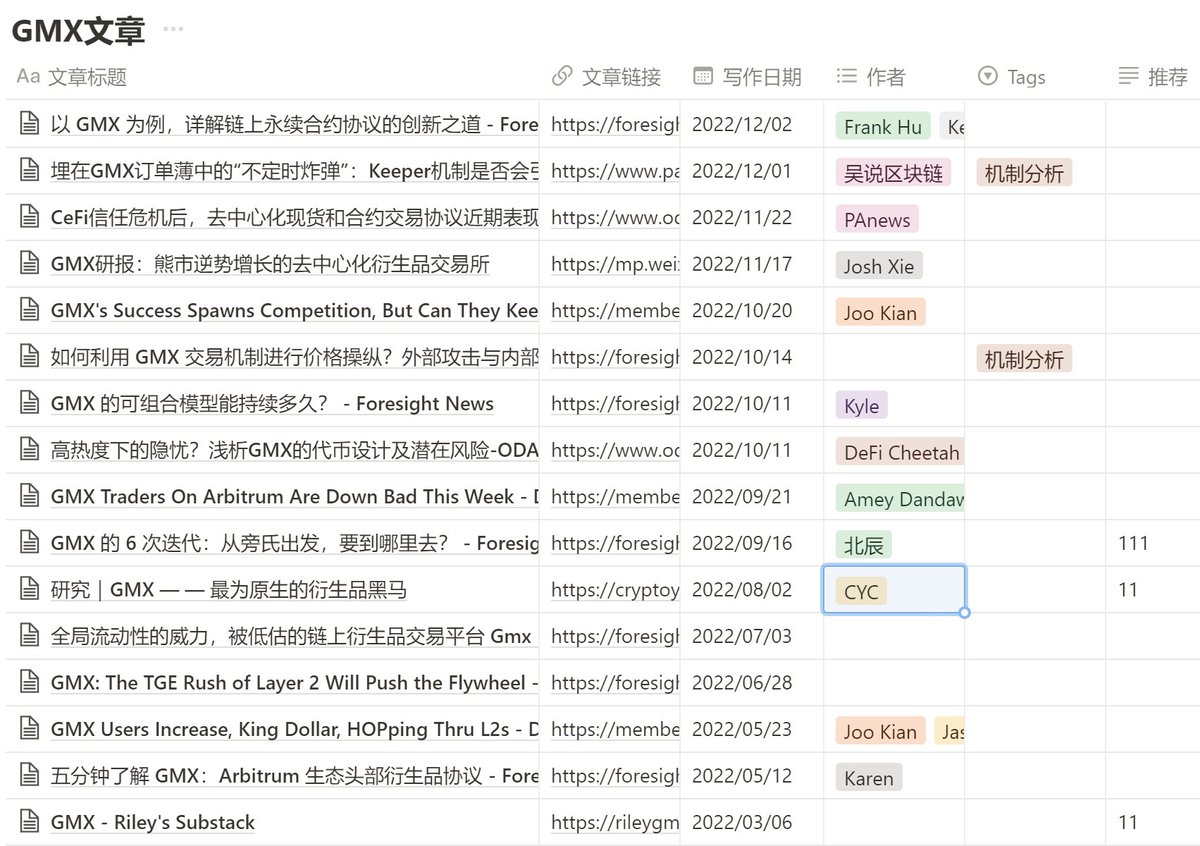This screenshot has width=1200, height=846.
Task: Click page icon of 如何利用 GMX 交易机制 row
Action: [30, 357]
